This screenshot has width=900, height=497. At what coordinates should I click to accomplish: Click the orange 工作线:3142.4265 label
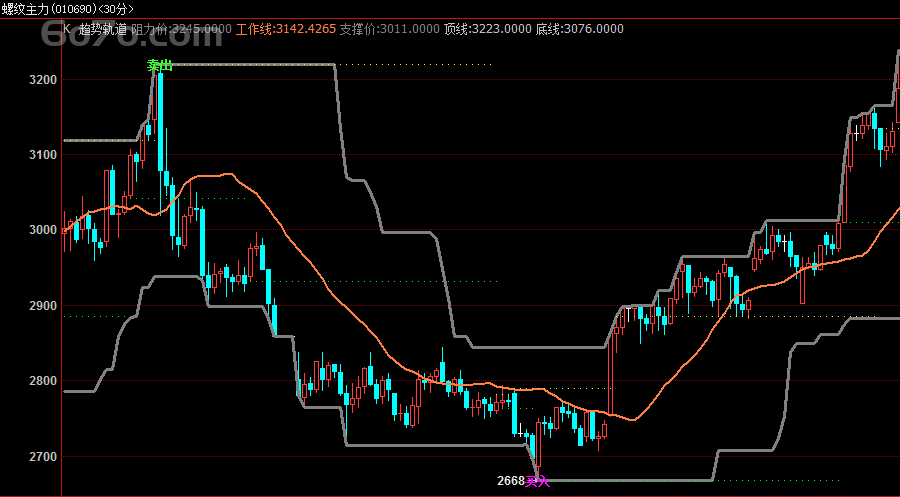(x=286, y=29)
